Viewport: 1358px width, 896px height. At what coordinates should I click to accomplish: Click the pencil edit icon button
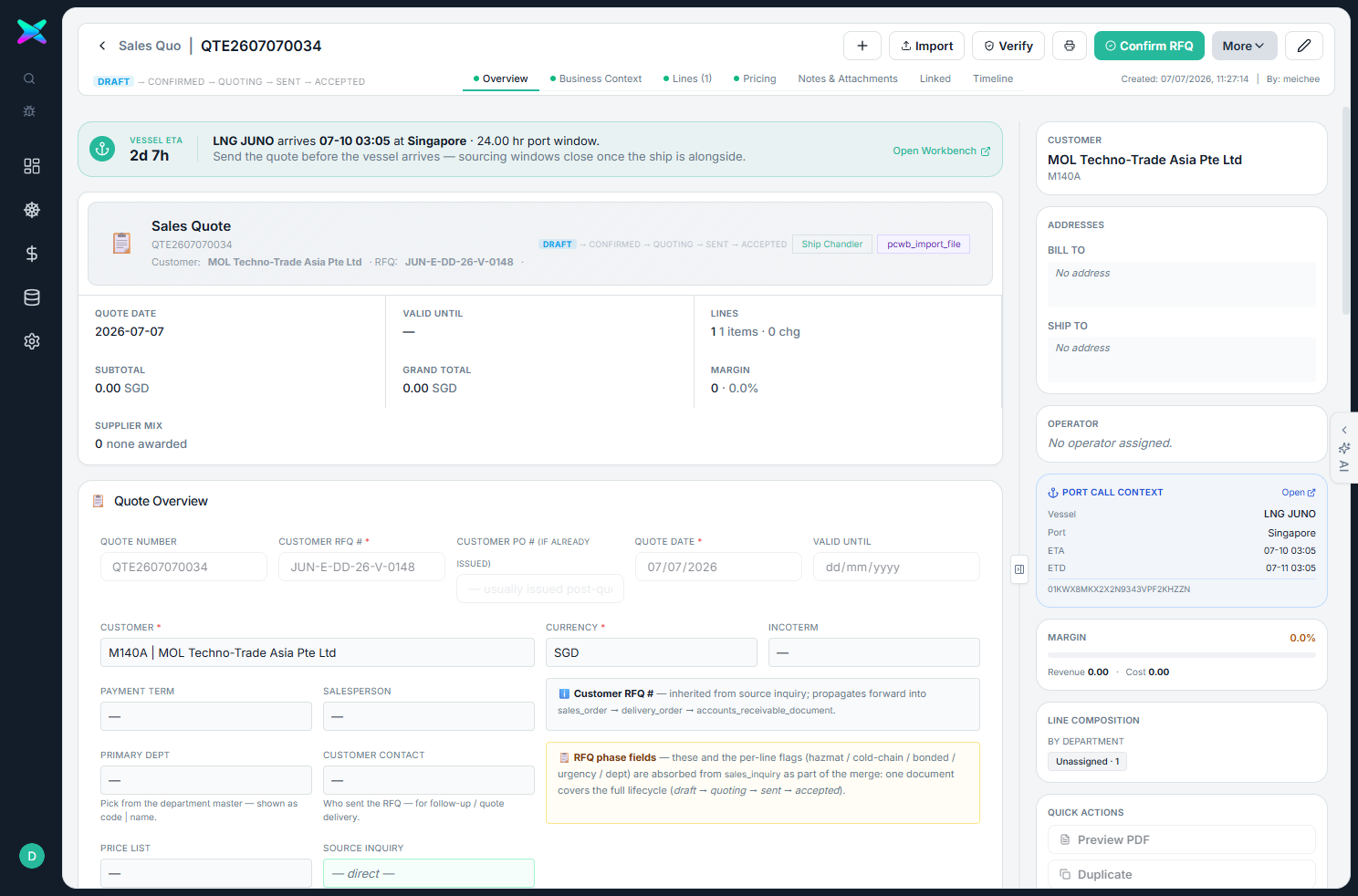click(1304, 46)
